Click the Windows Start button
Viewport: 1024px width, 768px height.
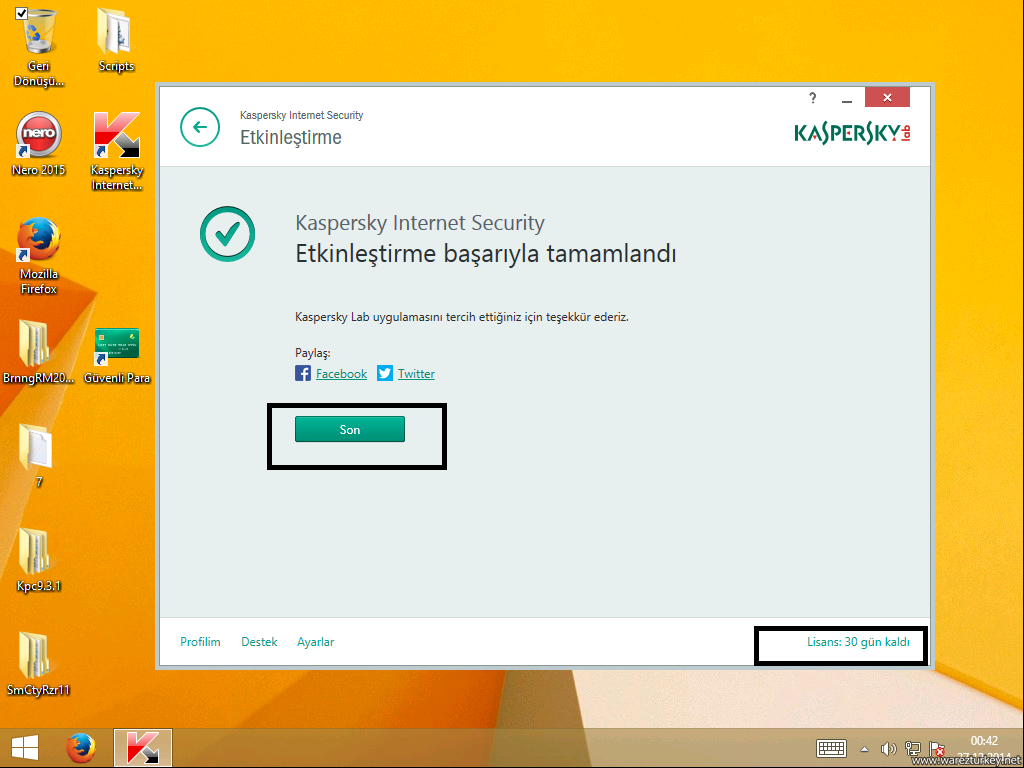24,747
